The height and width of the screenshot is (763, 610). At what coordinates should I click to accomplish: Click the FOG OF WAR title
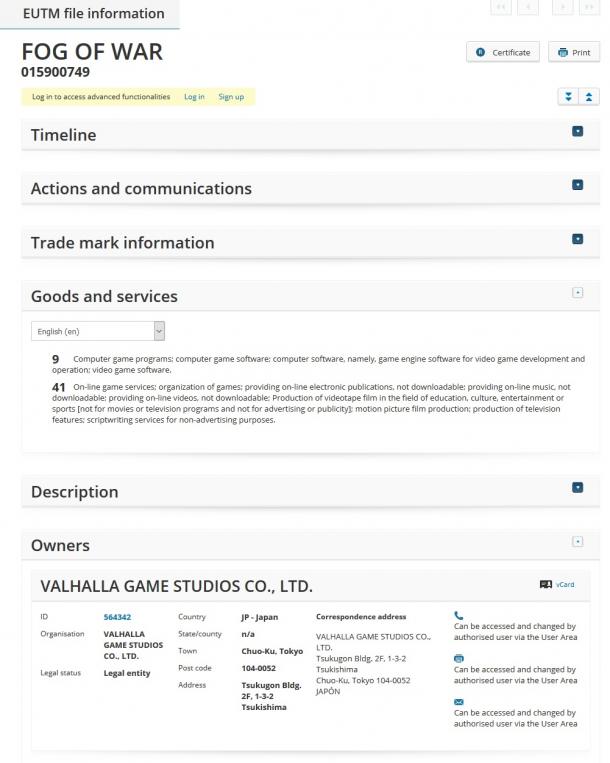click(x=92, y=52)
